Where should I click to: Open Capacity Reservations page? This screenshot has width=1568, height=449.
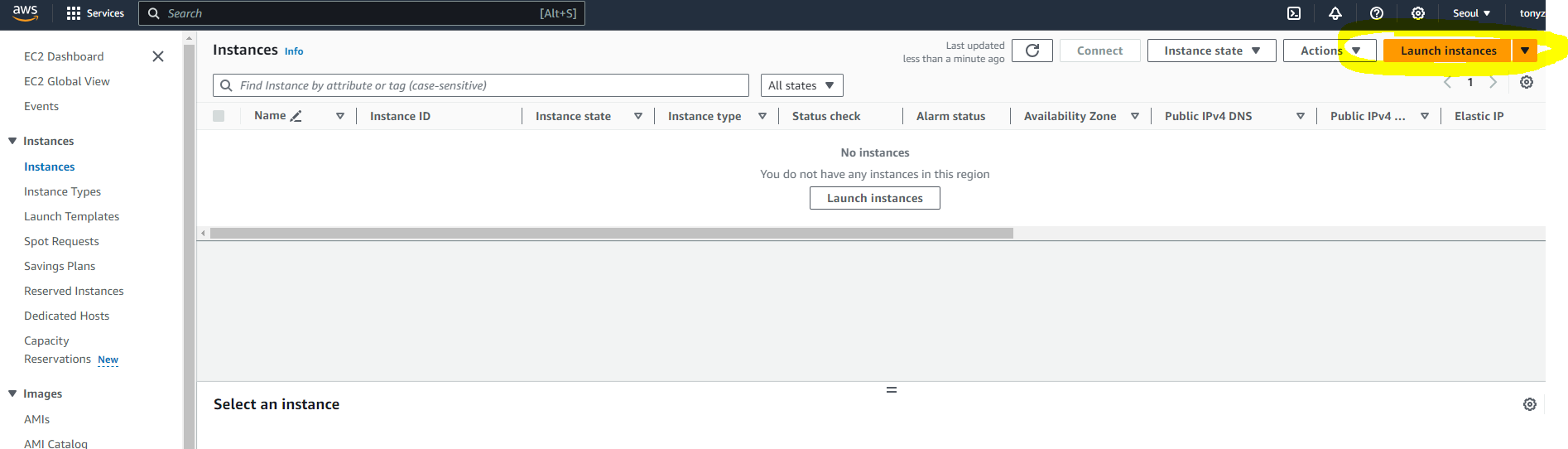click(x=57, y=350)
